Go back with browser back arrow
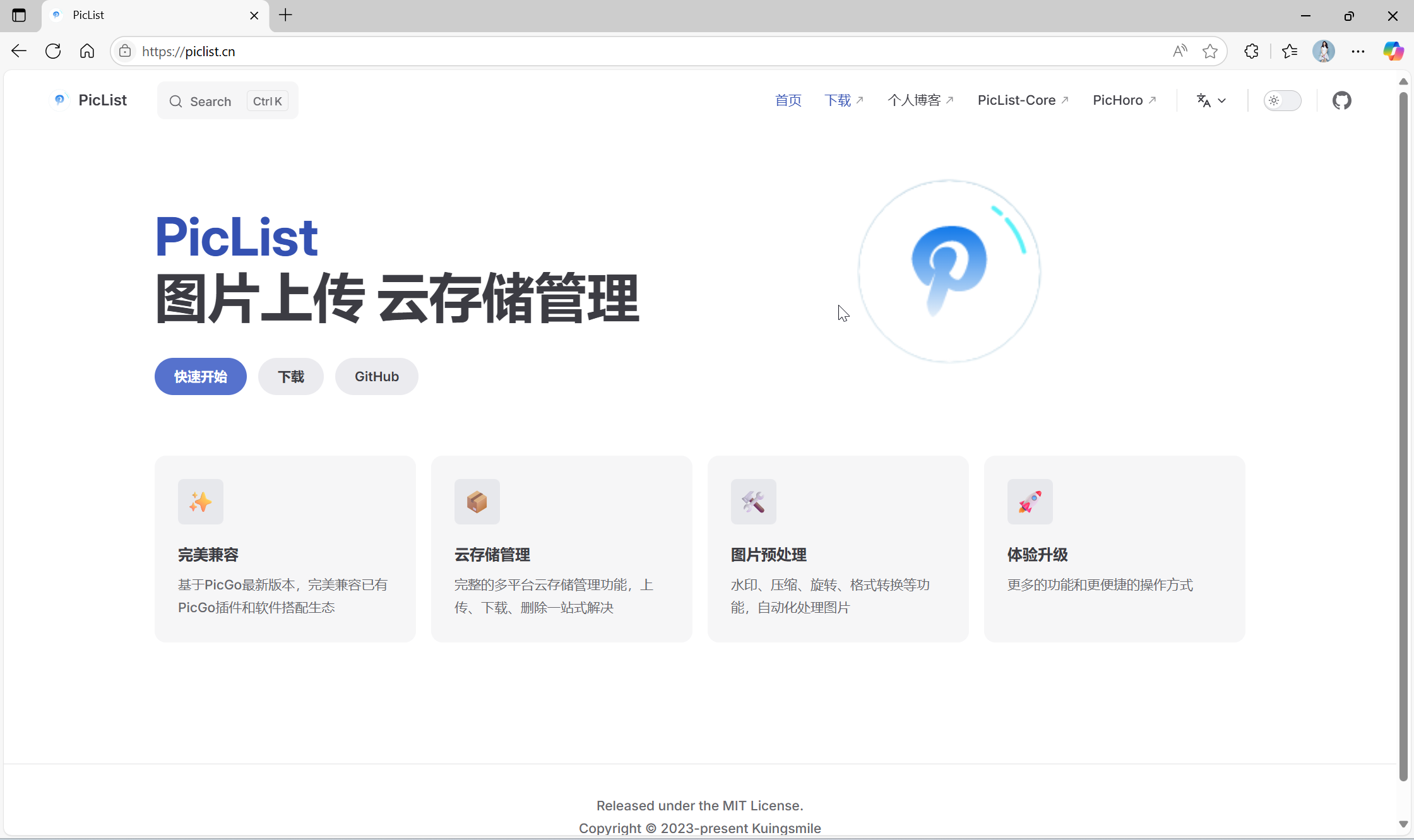This screenshot has height=840, width=1414. 19,51
